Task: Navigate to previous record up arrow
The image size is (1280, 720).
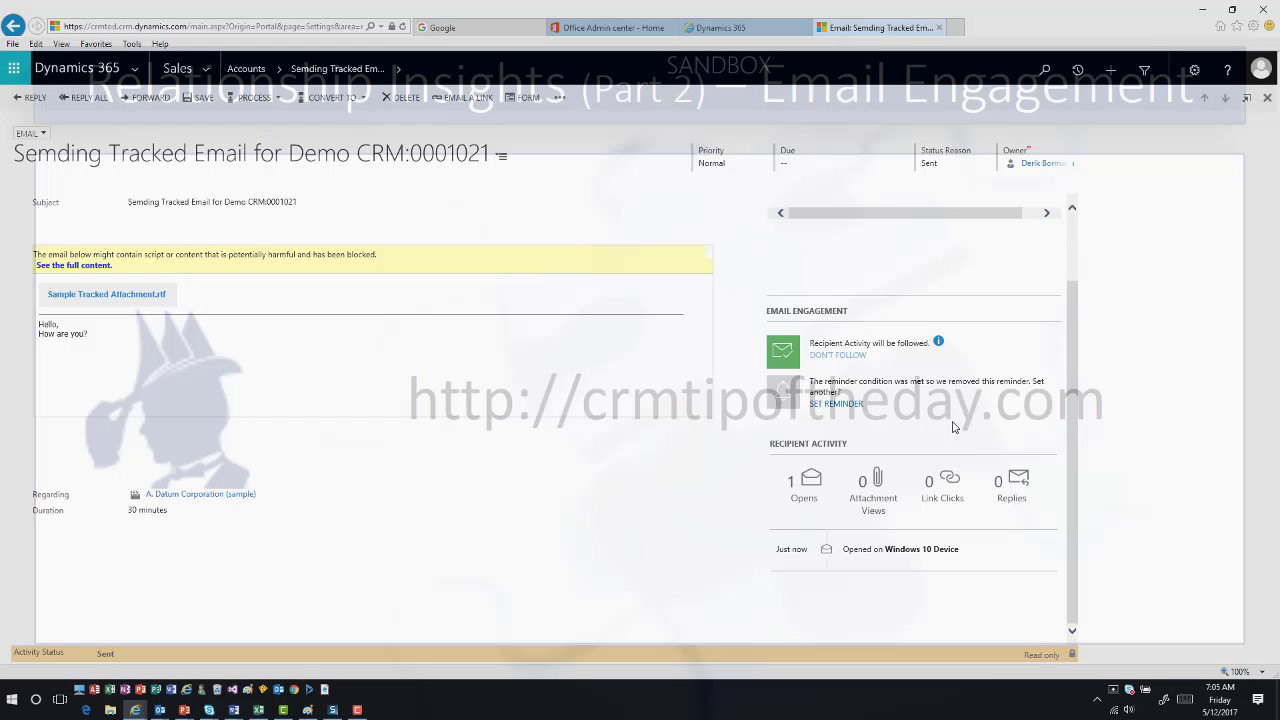Action: tap(1204, 98)
